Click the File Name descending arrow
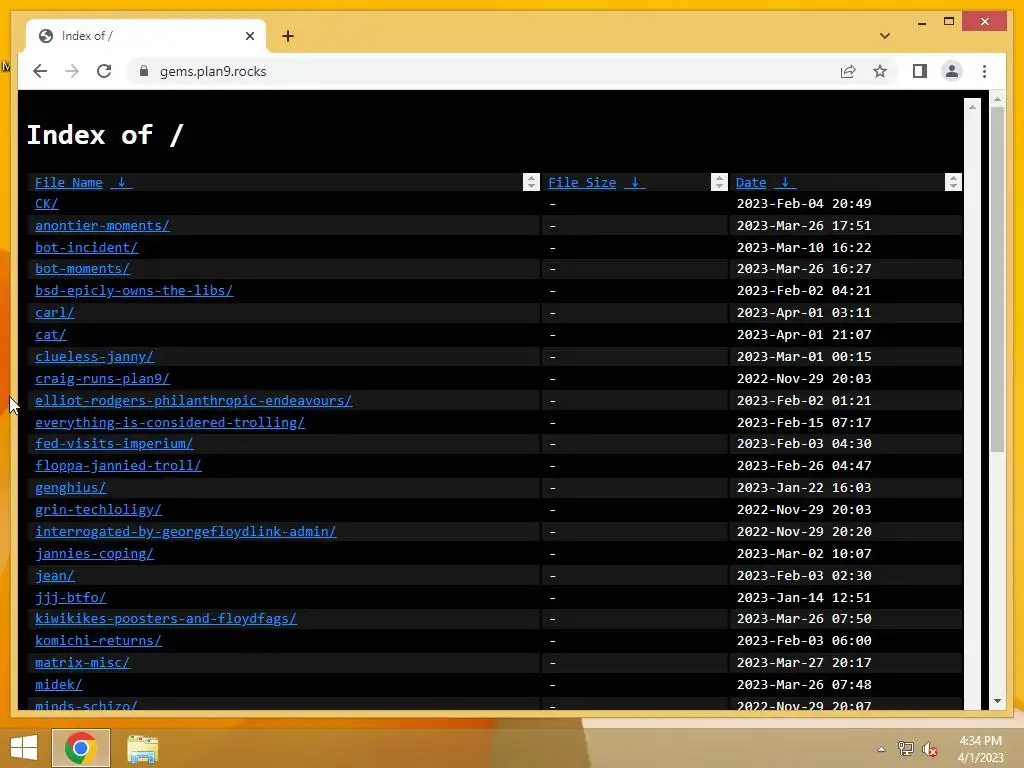The height and width of the screenshot is (768, 1024). pyautogui.click(x=121, y=183)
